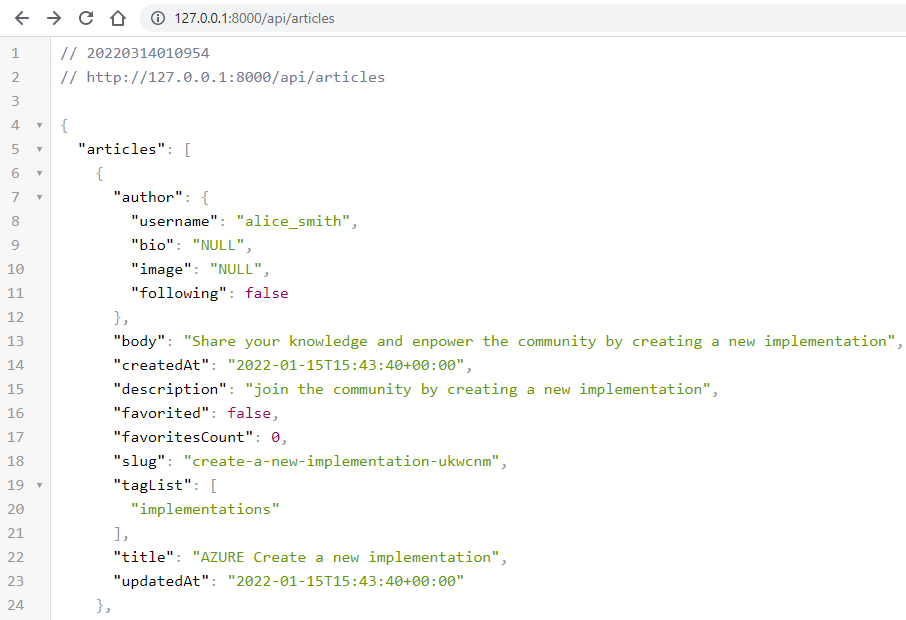
Task: Select the description value "join the community..."
Action: tap(477, 389)
